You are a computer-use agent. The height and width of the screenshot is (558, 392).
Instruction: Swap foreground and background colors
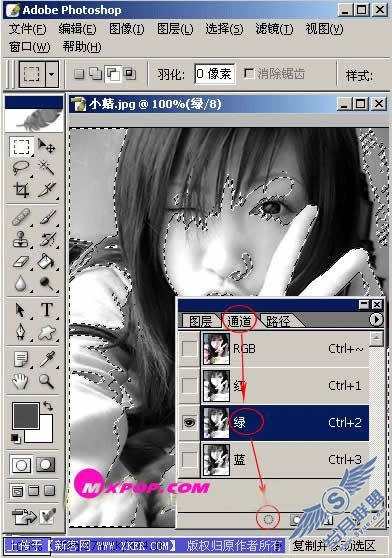tap(48, 406)
